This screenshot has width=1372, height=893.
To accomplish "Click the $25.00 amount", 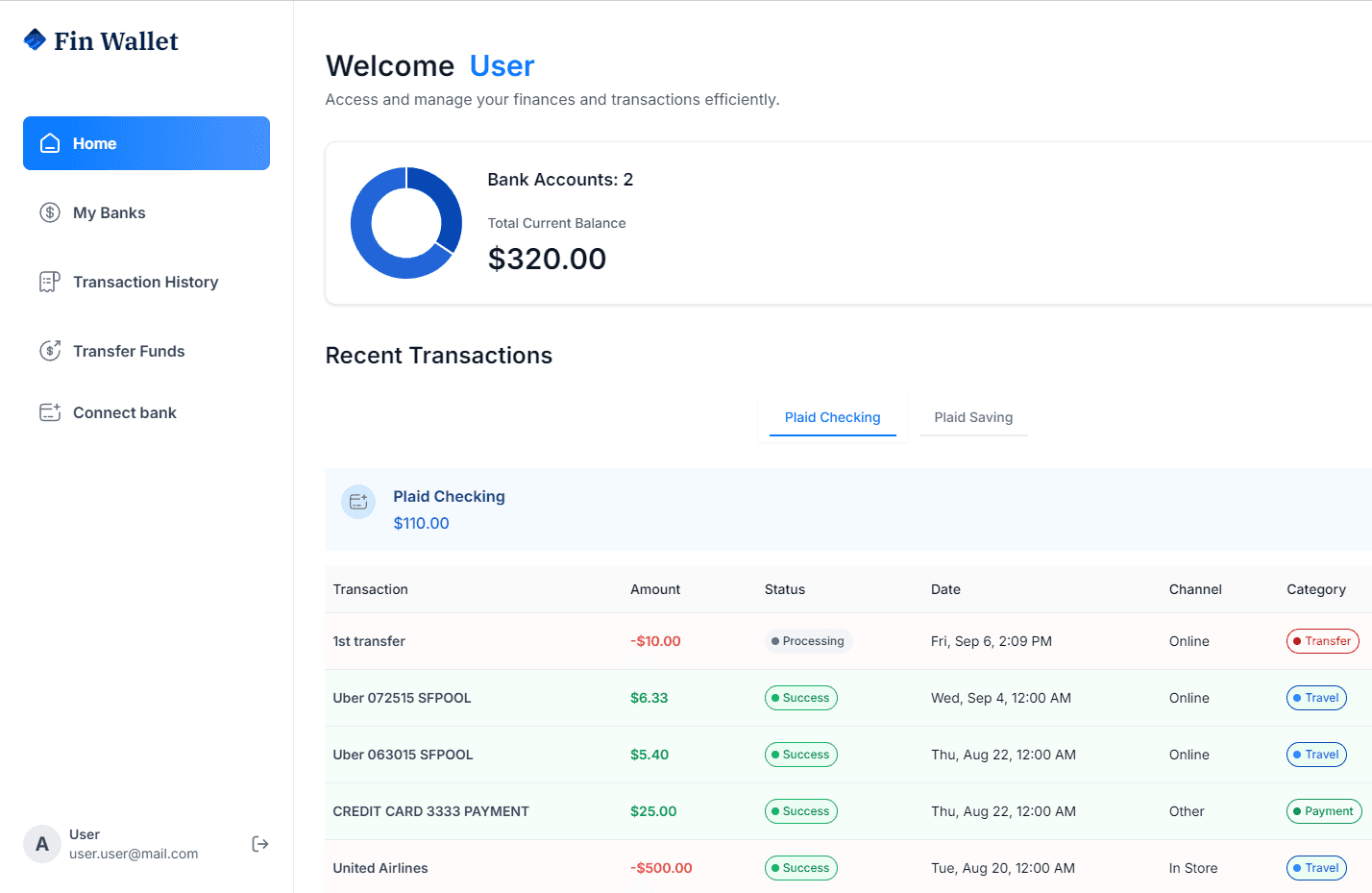I will tap(653, 811).
